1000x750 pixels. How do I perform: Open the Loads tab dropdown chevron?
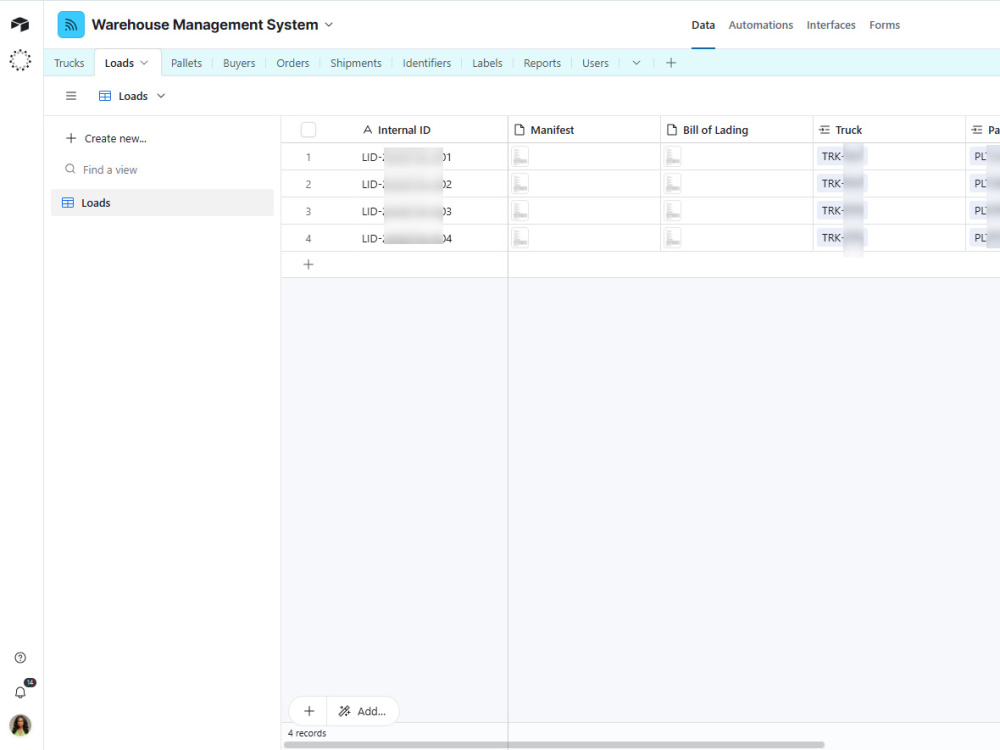tap(144, 62)
